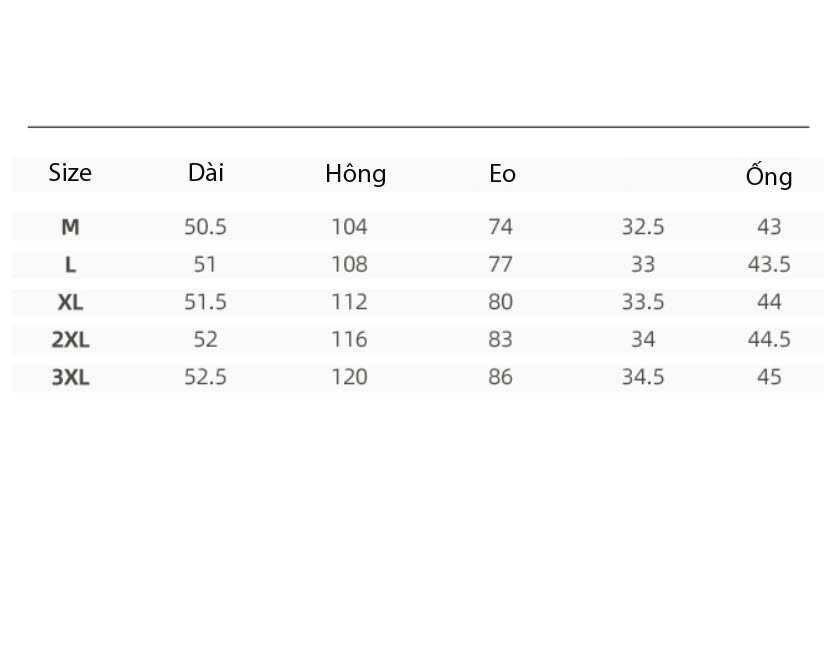Image resolution: width=834 pixels, height=649 pixels.
Task: Click the 51.5 length value for XL
Action: [205, 302]
